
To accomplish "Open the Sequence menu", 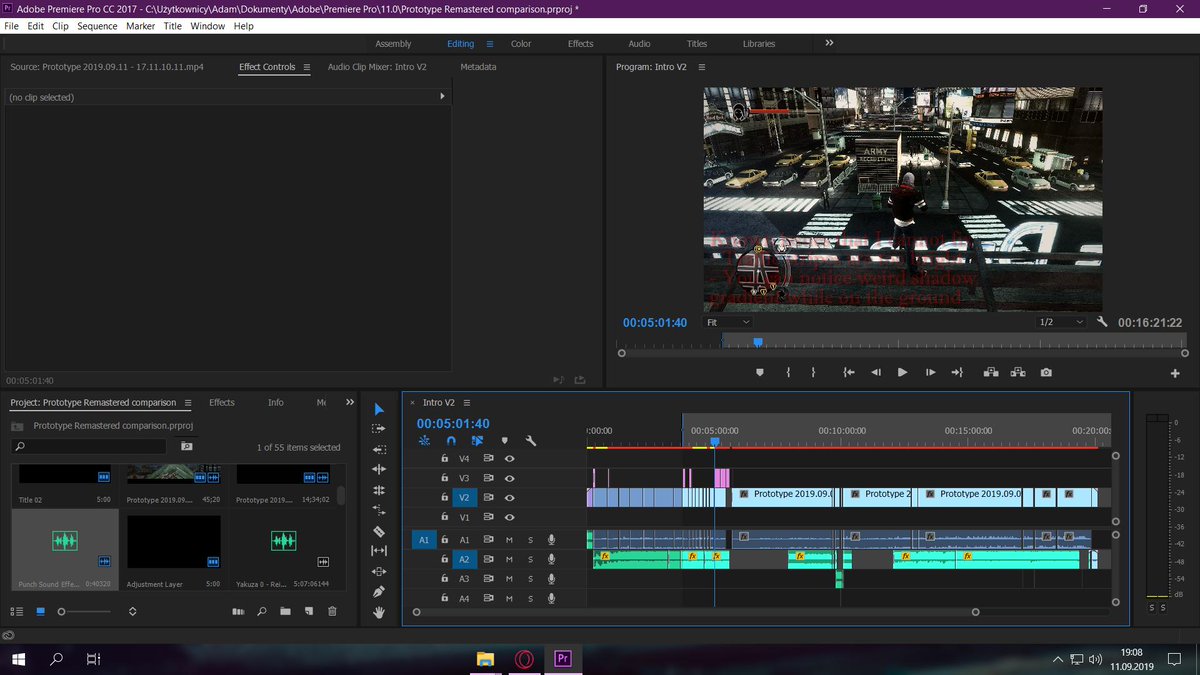I will click(x=97, y=26).
